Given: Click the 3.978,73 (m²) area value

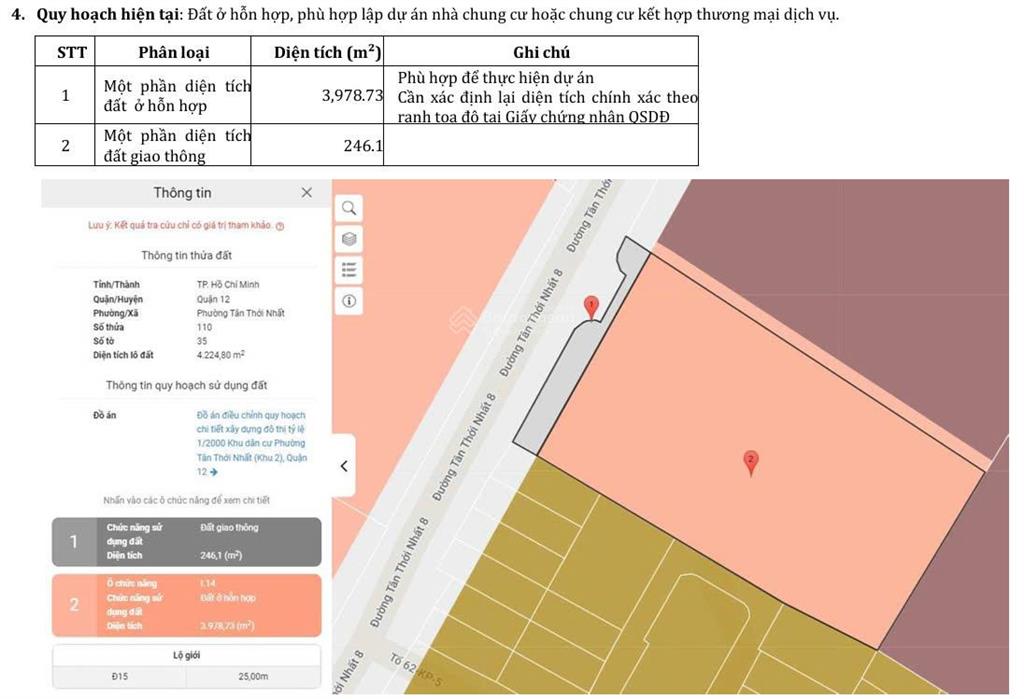Looking at the screenshot, I should pos(227,626).
